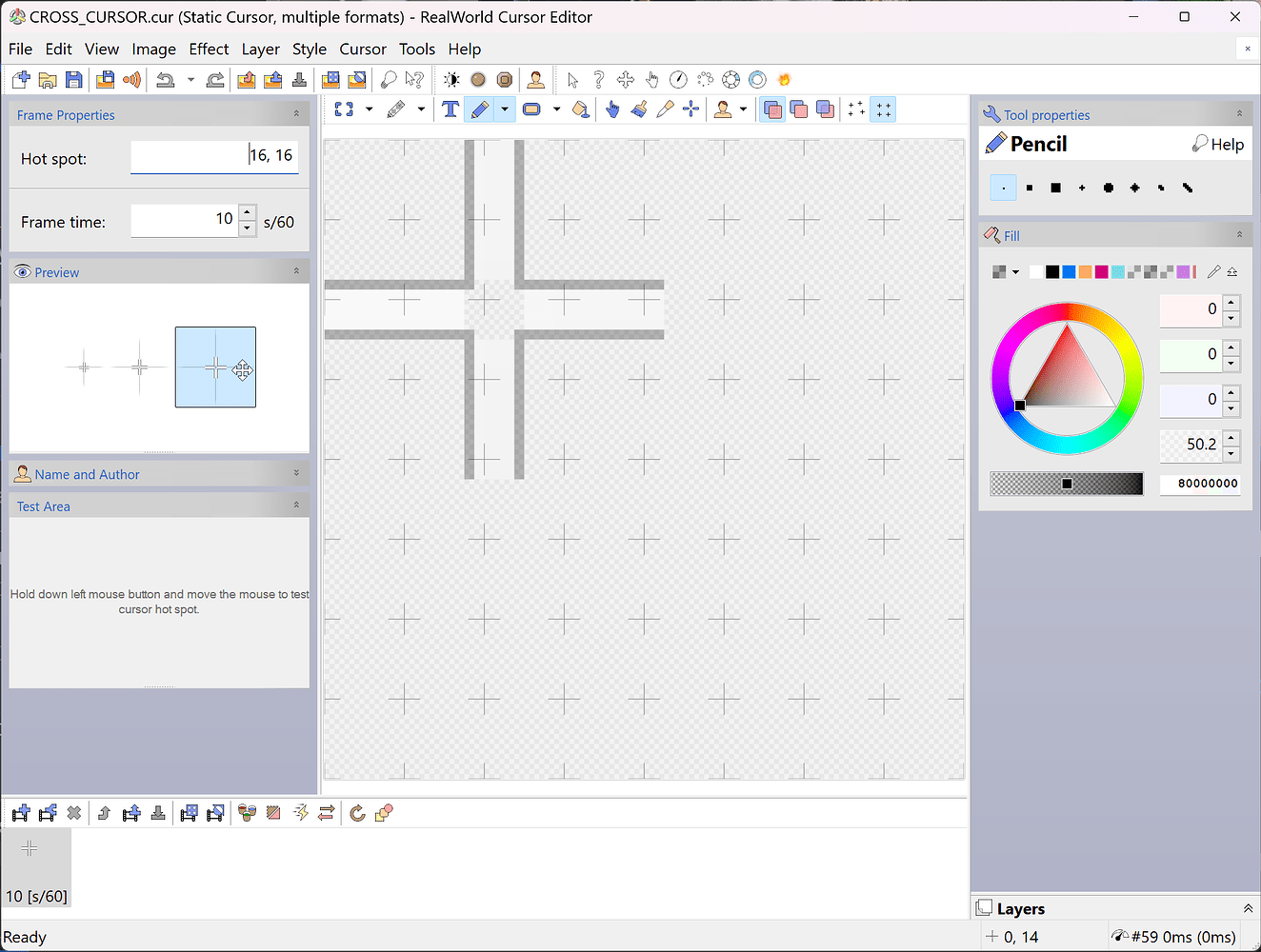The width and height of the screenshot is (1261, 952).
Task: Collapse the Preview panel
Action: (296, 271)
